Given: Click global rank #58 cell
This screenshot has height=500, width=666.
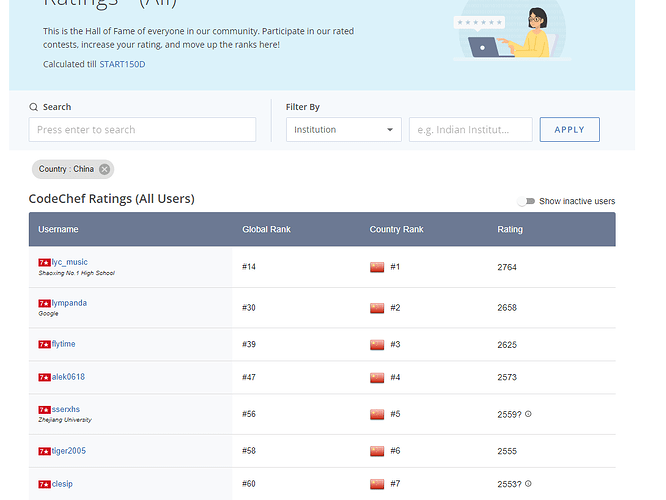Looking at the screenshot, I should 249,451.
